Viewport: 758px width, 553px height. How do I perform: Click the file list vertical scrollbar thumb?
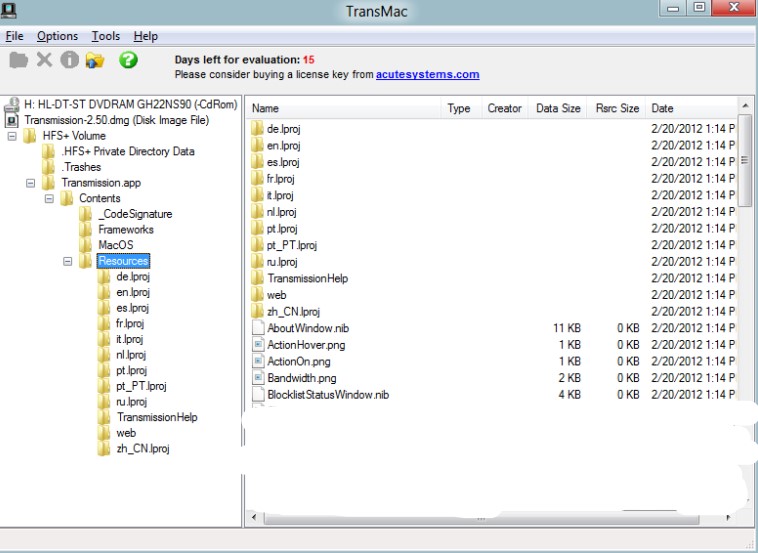[x=745, y=160]
